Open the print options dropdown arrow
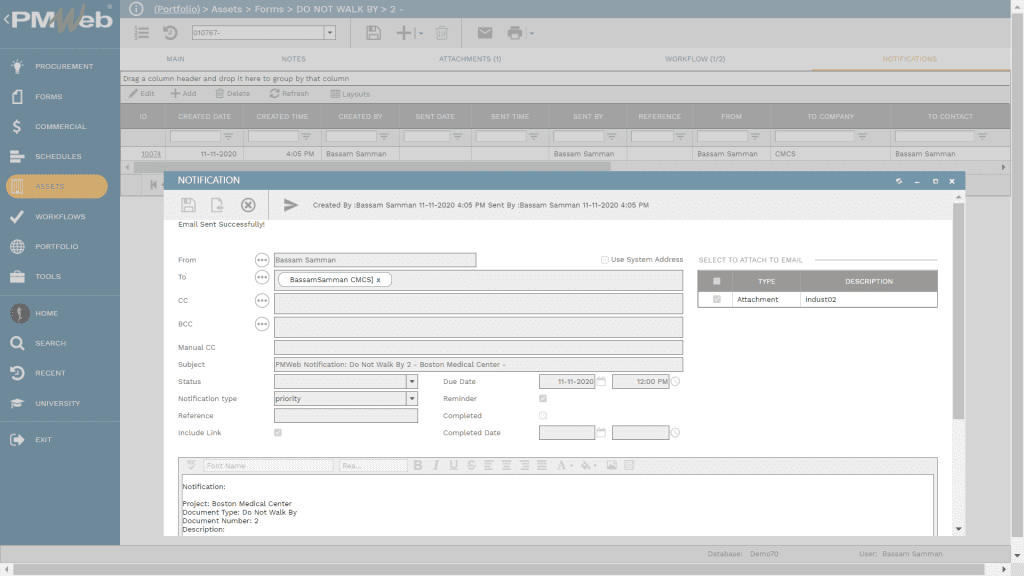 [532, 33]
